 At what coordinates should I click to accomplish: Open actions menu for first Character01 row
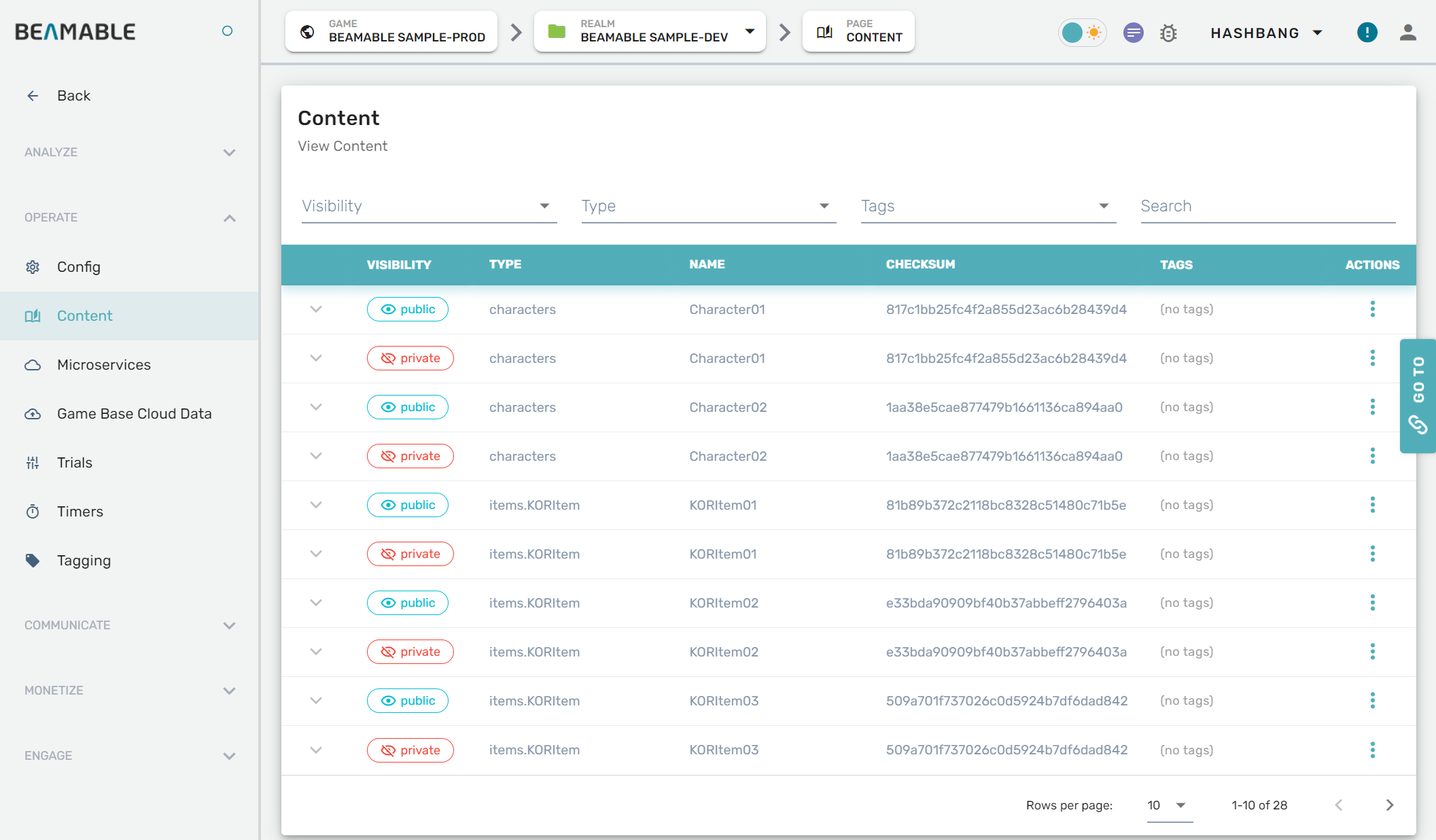pyautogui.click(x=1372, y=309)
